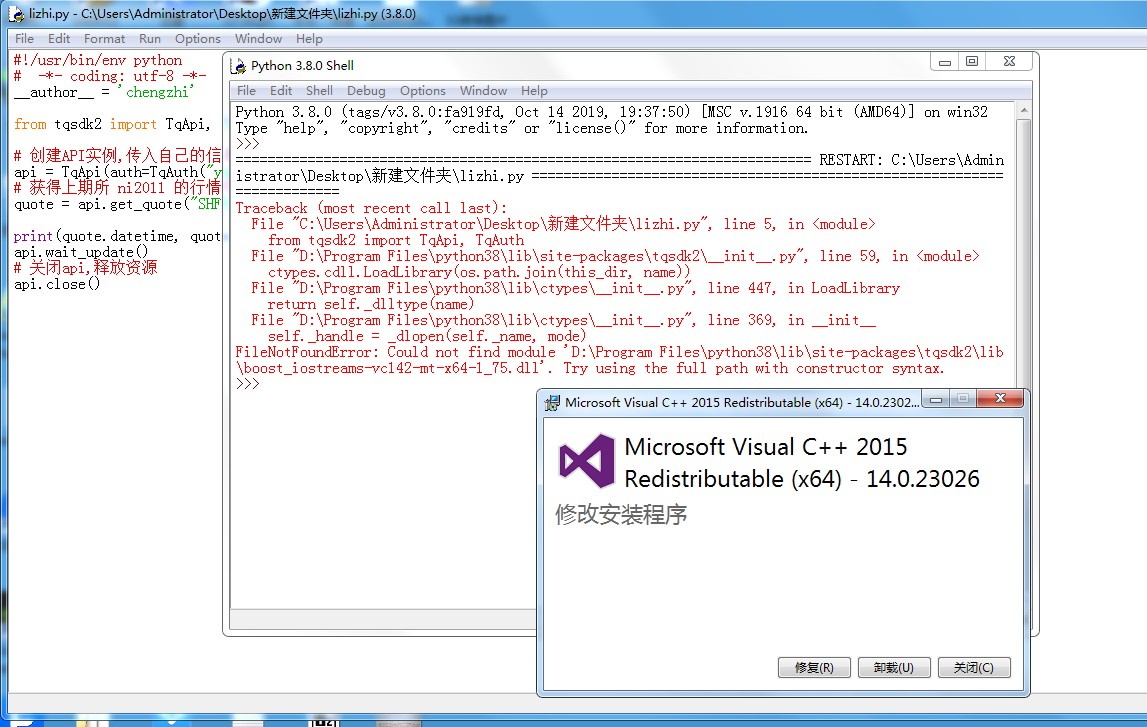Screen dimensions: 1147x727
Task: Click "Traceback (most recent call last):" in Shell
Action: pyautogui.click(x=372, y=208)
